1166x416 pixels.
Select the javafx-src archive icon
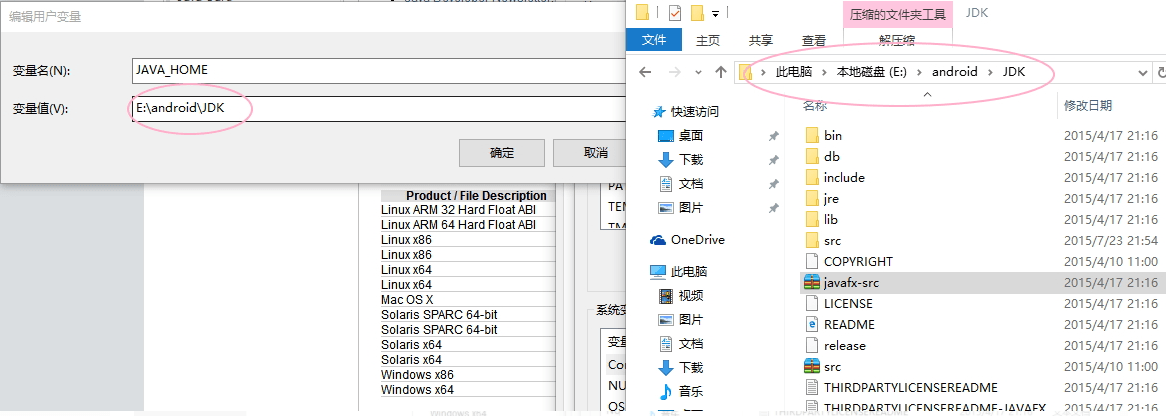pos(812,283)
